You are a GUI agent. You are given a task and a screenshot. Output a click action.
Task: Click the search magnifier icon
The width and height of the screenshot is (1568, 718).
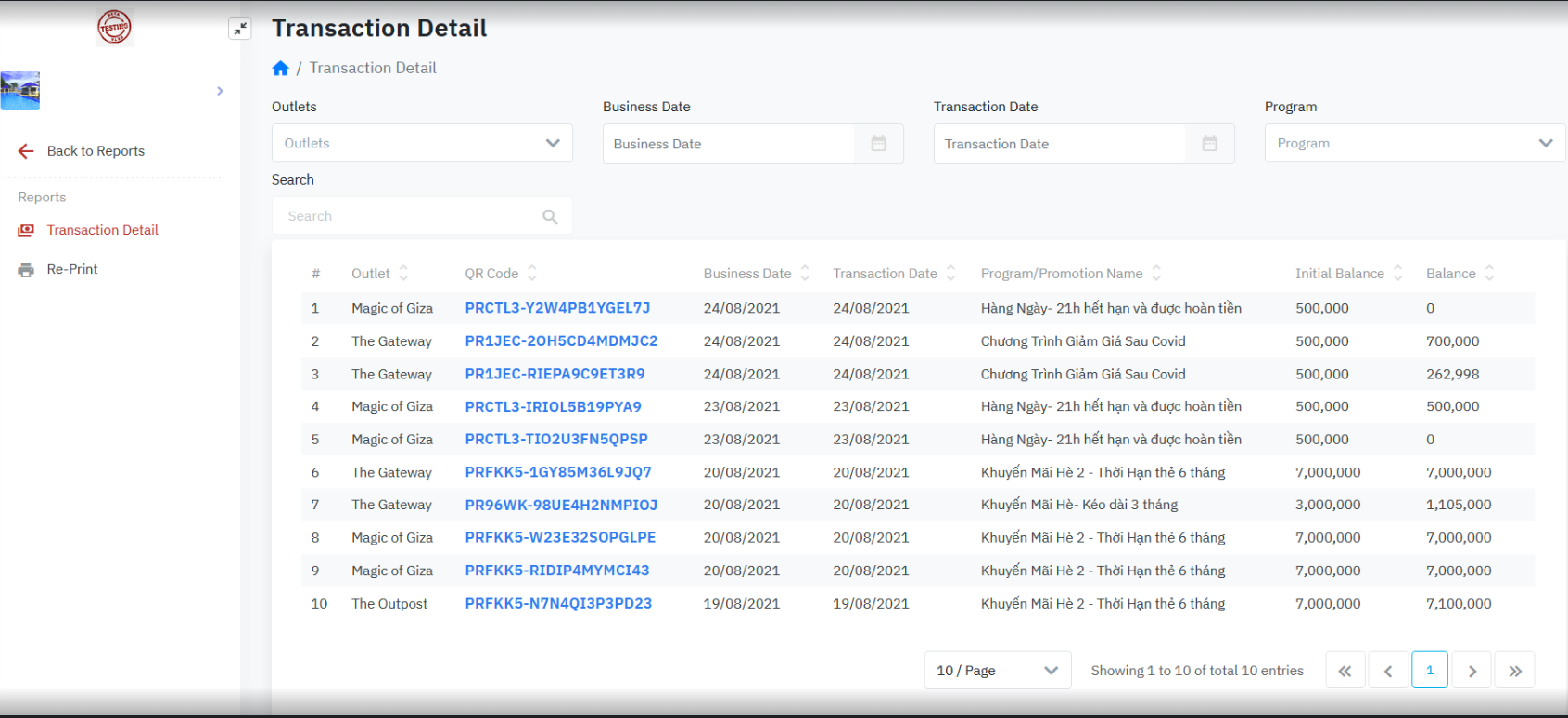click(550, 216)
